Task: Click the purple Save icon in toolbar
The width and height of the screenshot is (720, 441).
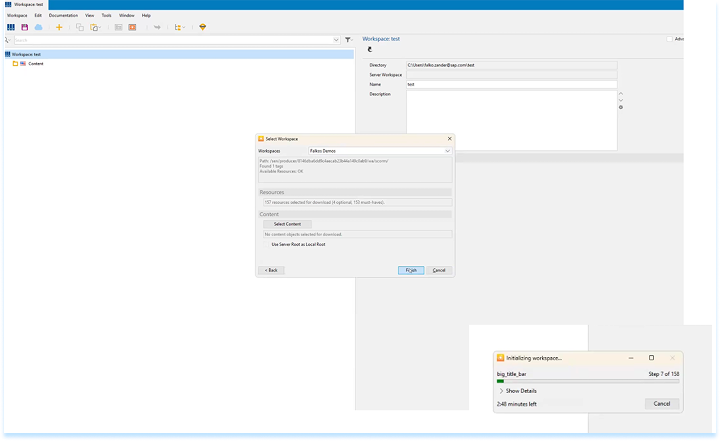Action: click(x=25, y=27)
